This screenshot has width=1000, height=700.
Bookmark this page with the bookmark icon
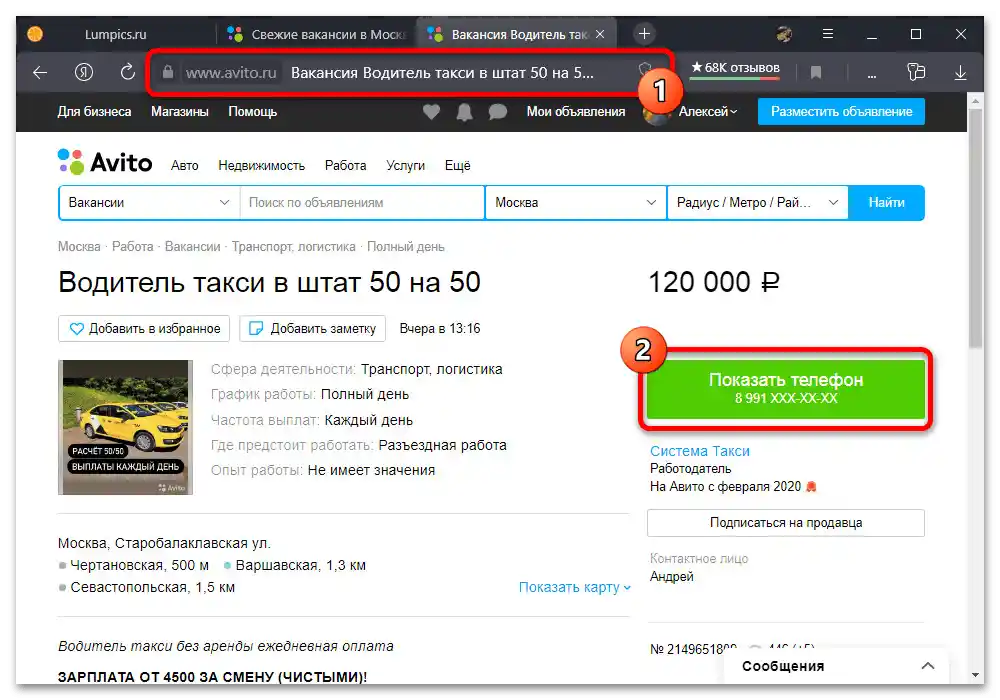coord(816,73)
